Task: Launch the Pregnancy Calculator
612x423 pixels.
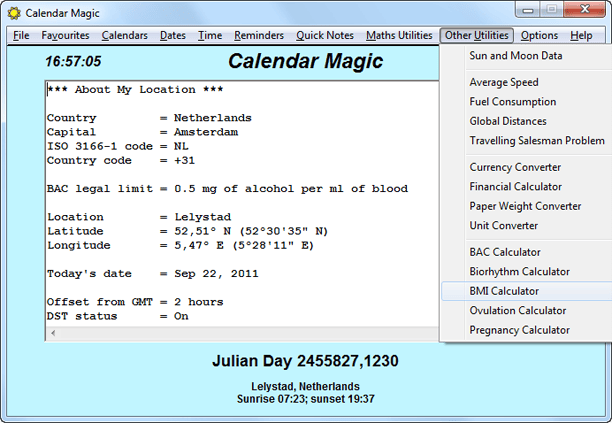Action: coord(527,331)
